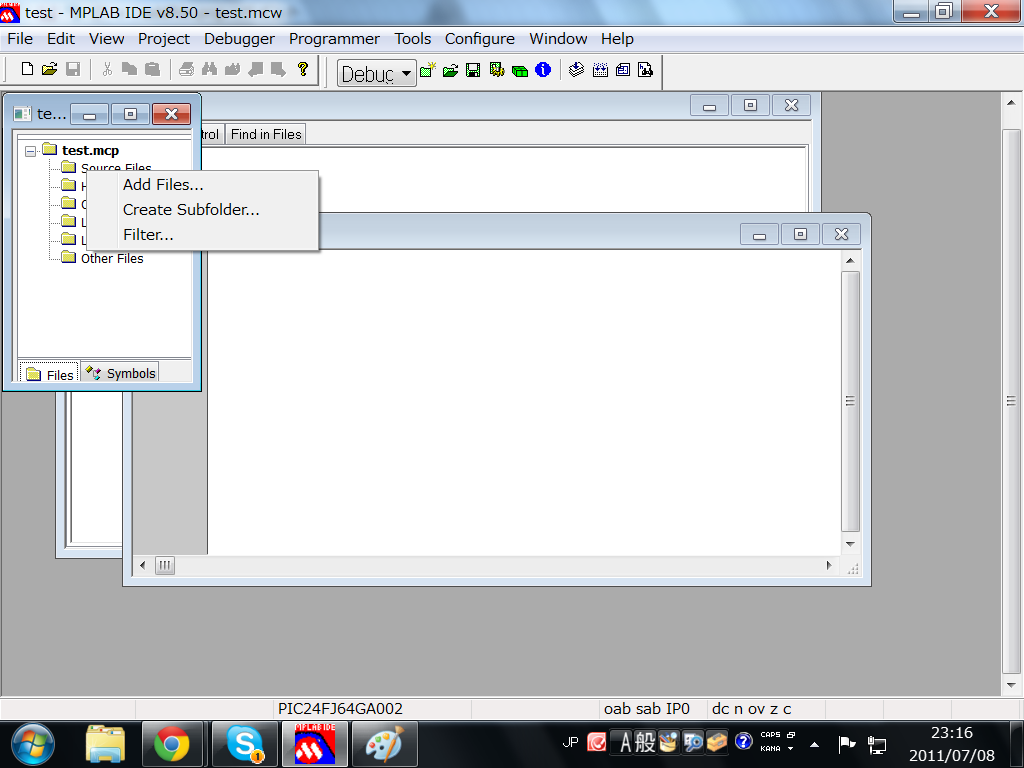The height and width of the screenshot is (768, 1024).
Task: Click the Build All toolbar icon
Action: pos(600,70)
